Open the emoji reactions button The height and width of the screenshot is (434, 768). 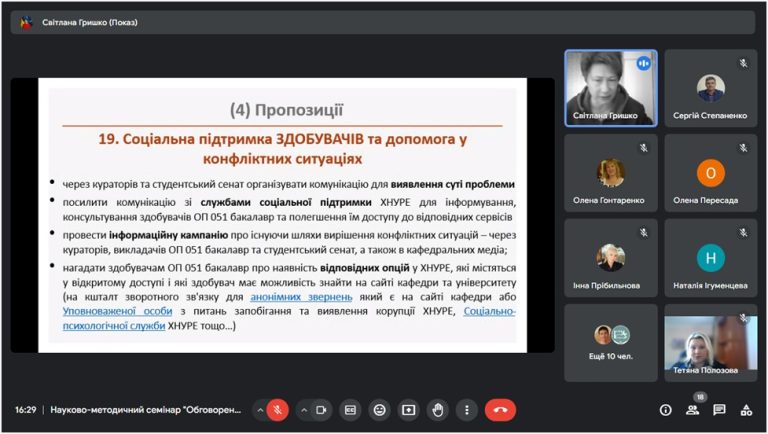point(380,410)
